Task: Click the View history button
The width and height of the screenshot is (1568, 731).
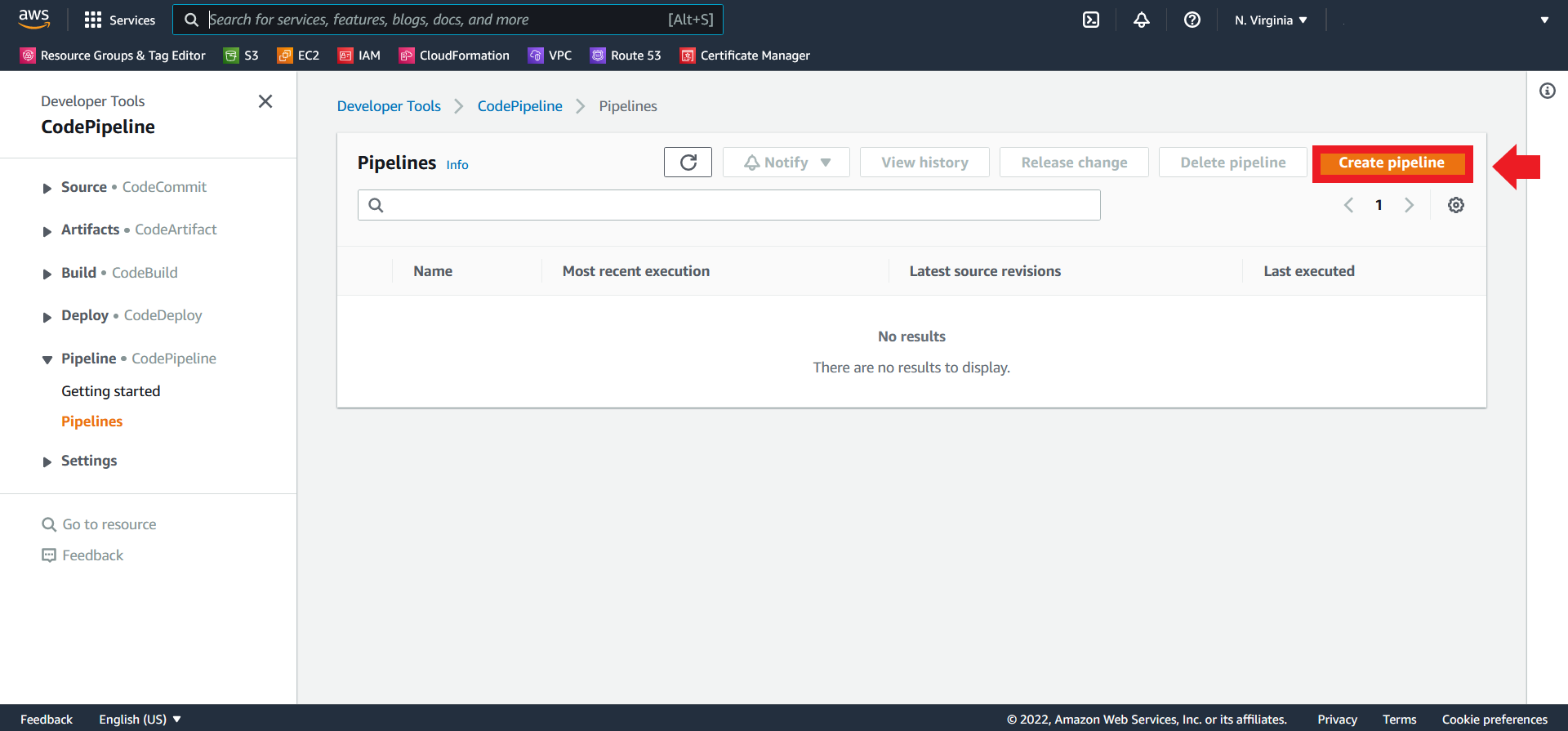Action: (x=924, y=162)
